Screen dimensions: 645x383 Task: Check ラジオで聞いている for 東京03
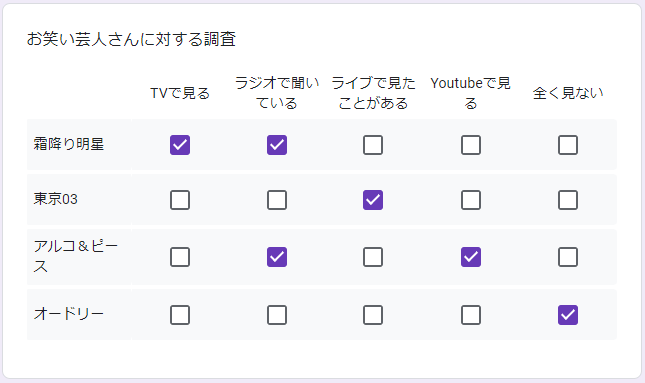[x=277, y=200]
